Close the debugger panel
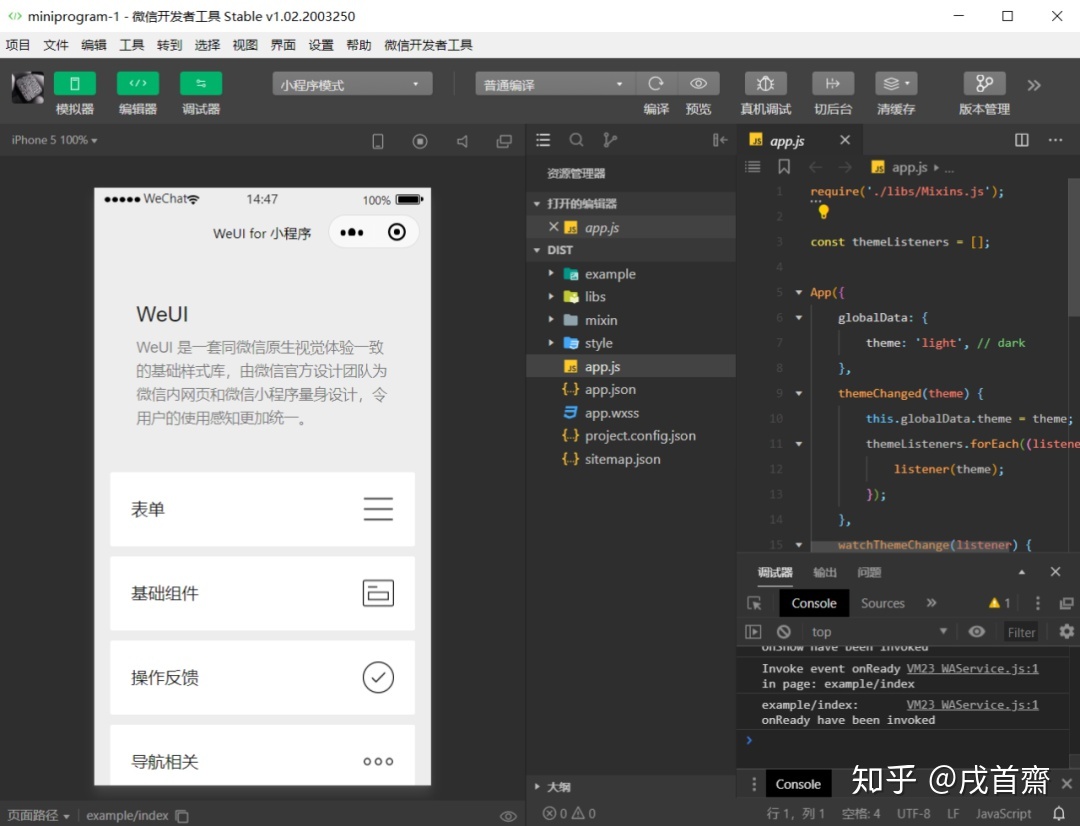 (x=1055, y=572)
